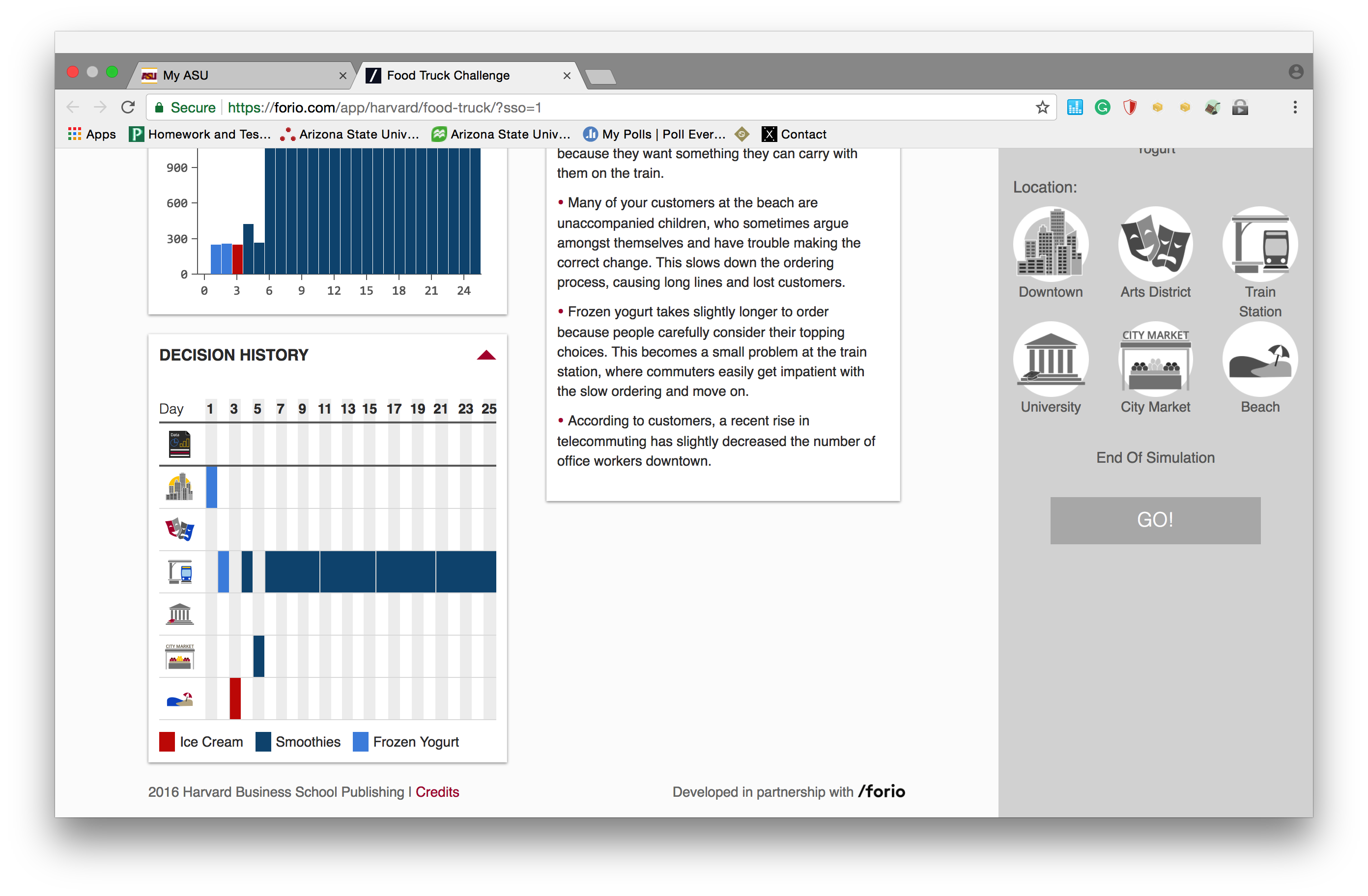Click the Frozen Yogurt light blue legend swatch
This screenshot has width=1368, height=896.
pyautogui.click(x=360, y=742)
